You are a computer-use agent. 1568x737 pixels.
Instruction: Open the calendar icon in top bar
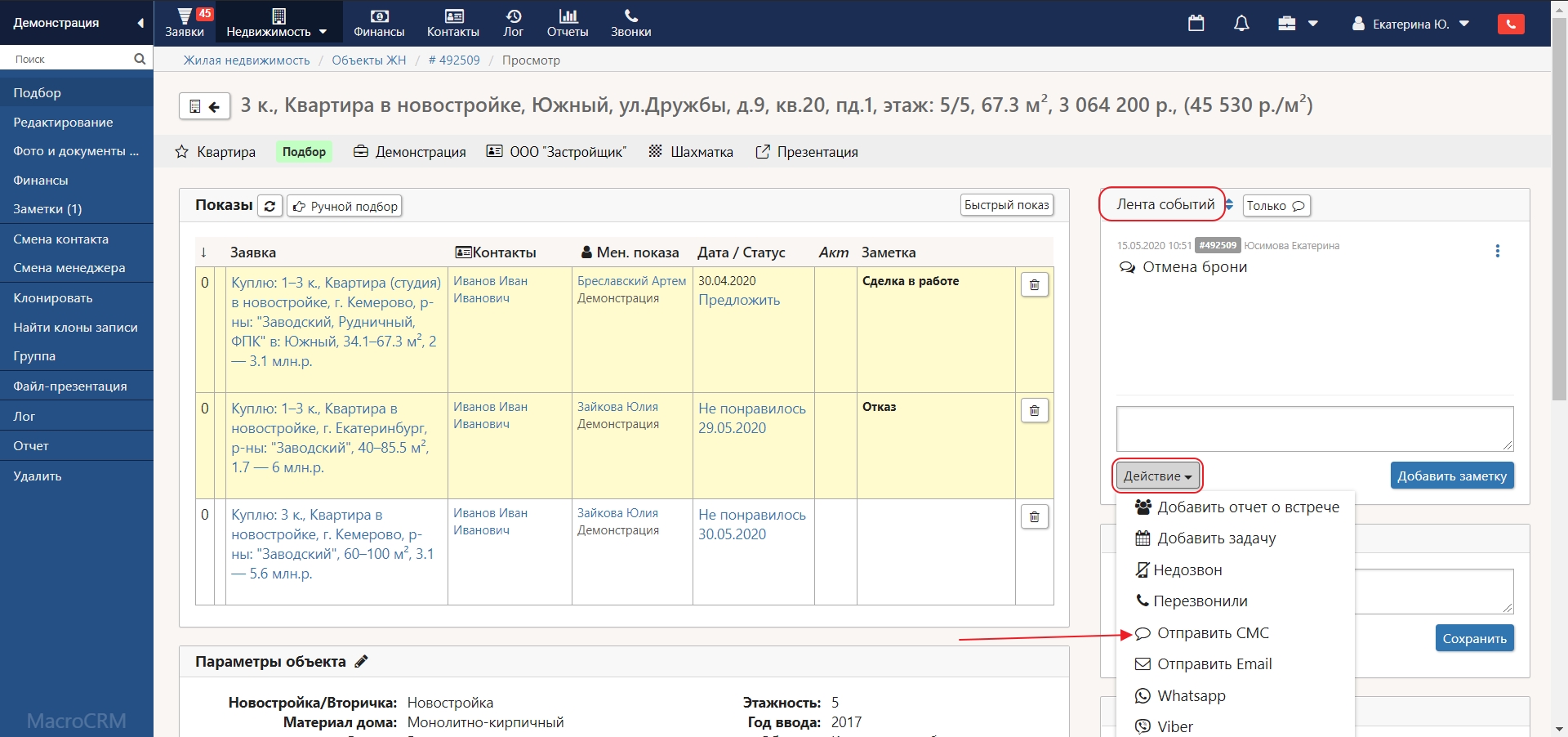[x=1196, y=23]
